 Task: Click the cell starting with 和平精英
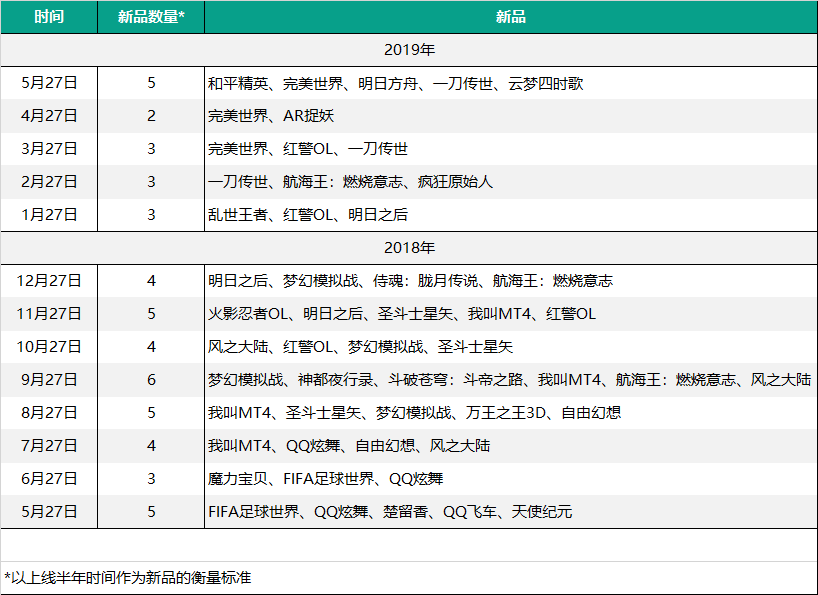click(x=511, y=83)
